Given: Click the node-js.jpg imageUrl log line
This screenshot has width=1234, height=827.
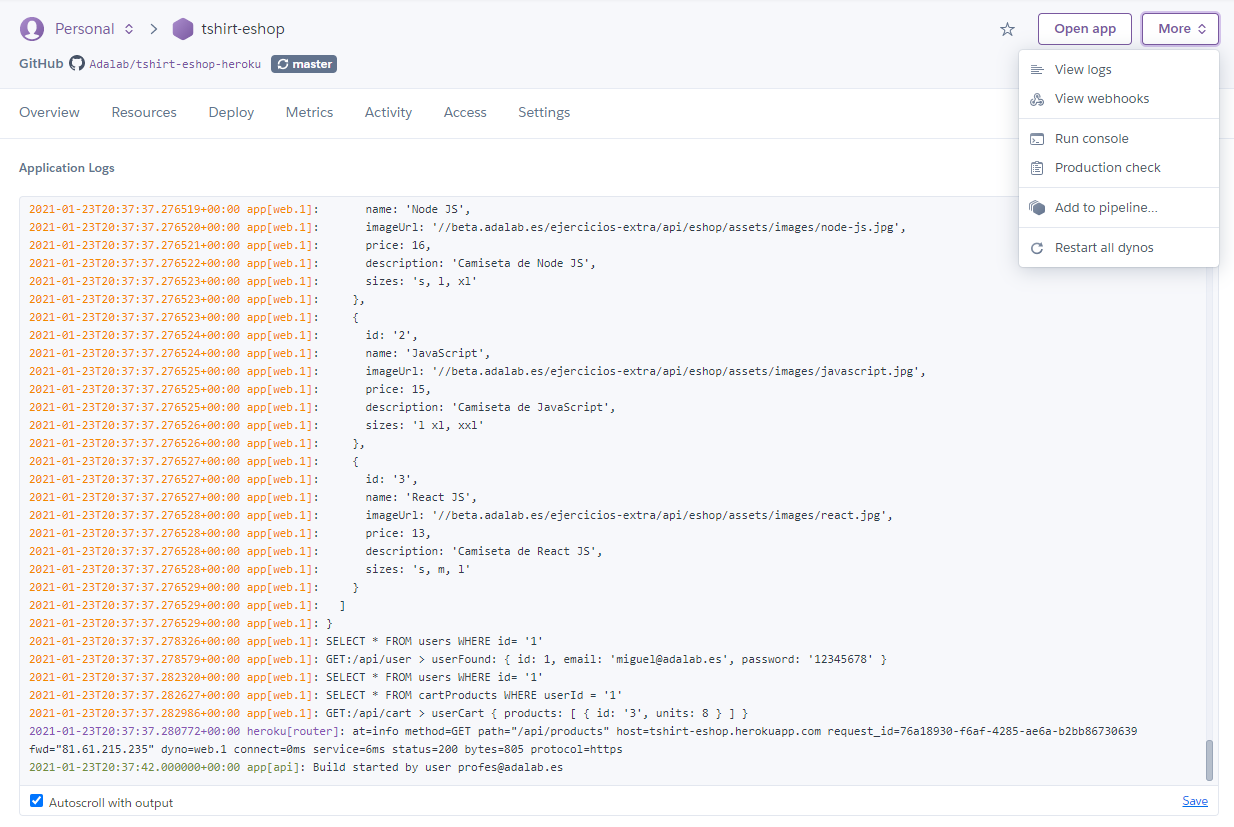Looking at the screenshot, I should point(635,228).
